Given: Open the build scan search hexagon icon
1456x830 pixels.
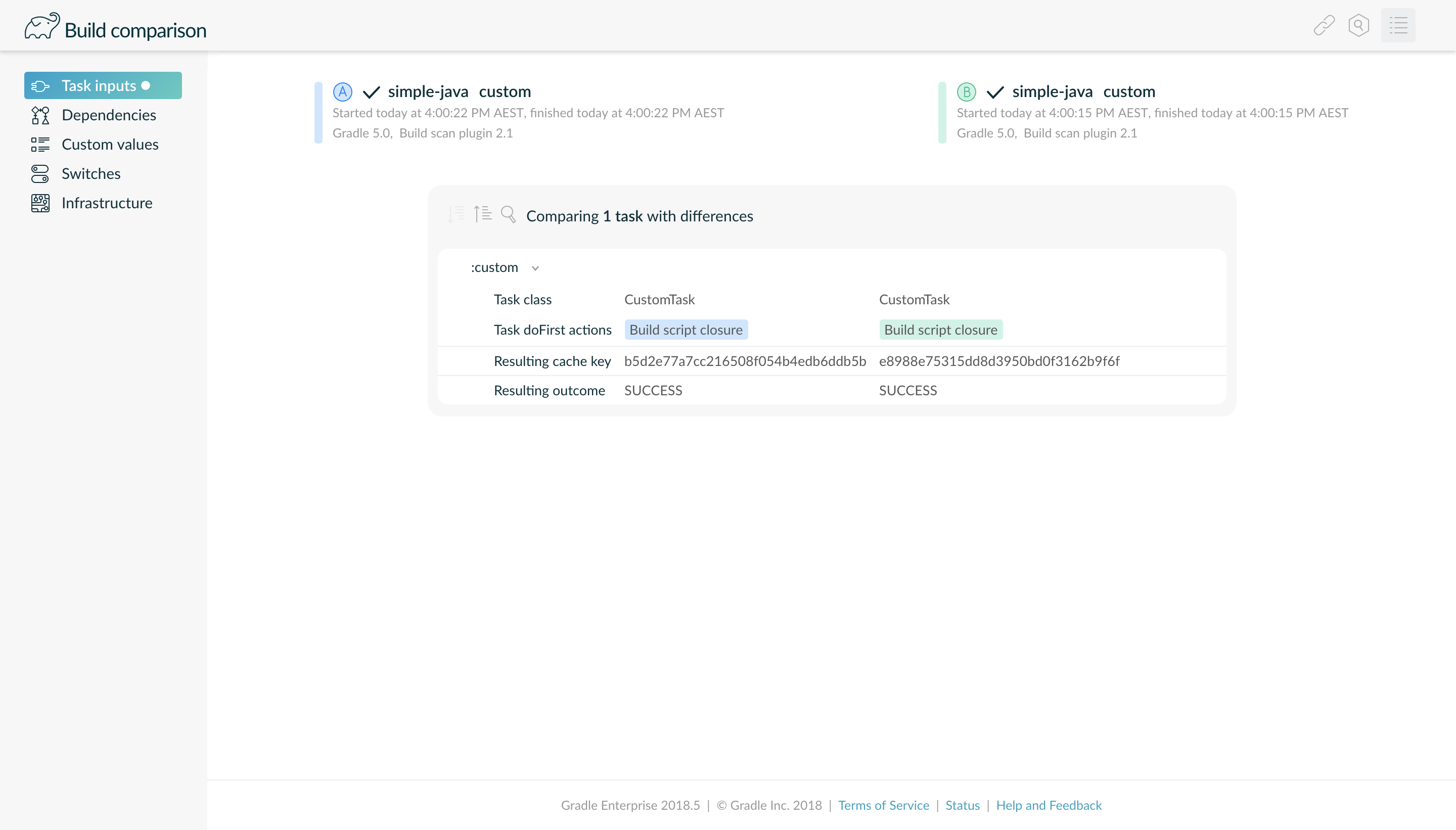Looking at the screenshot, I should pyautogui.click(x=1359, y=25).
